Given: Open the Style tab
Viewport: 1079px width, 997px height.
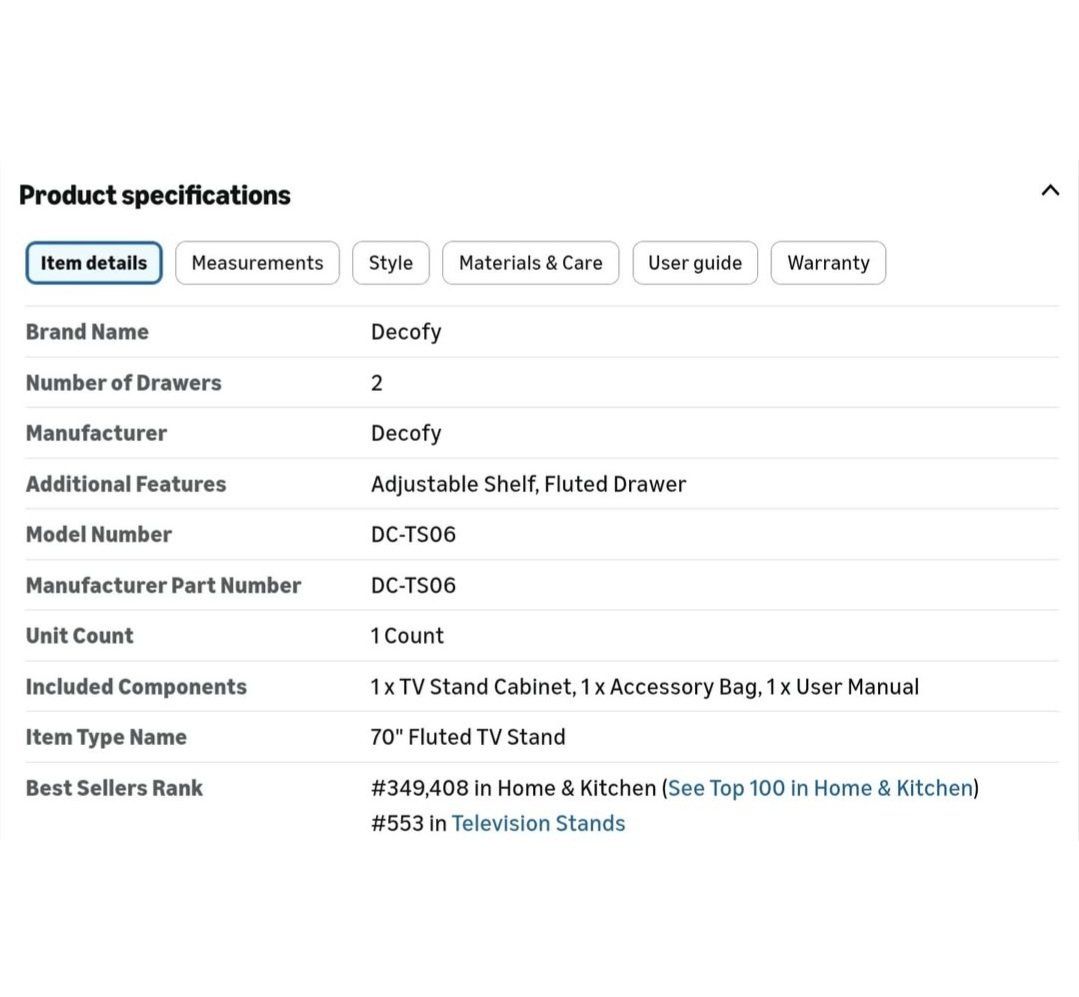Looking at the screenshot, I should click(x=391, y=263).
